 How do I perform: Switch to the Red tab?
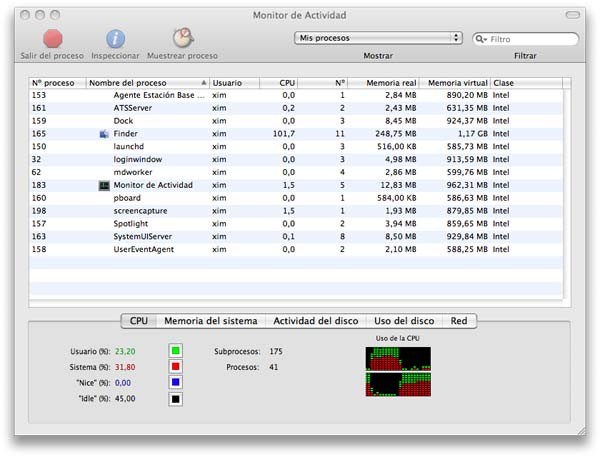point(459,321)
